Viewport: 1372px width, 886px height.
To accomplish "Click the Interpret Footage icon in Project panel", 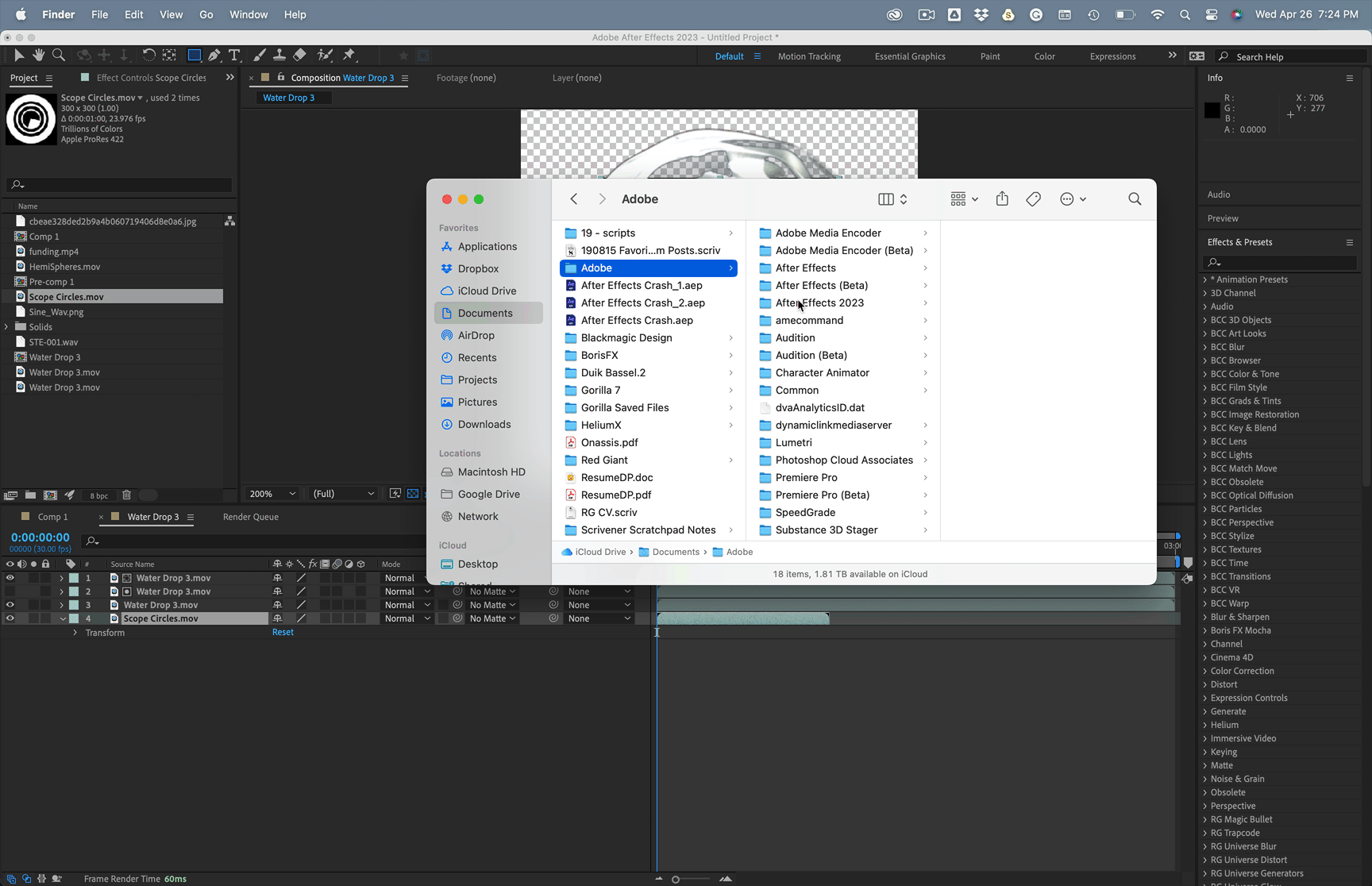I will tap(10, 495).
